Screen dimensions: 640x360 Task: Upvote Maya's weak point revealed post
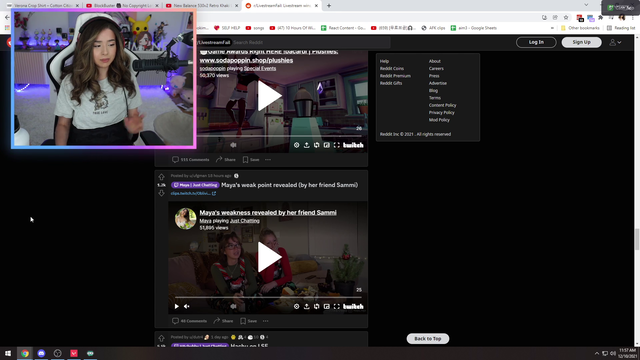coord(161,177)
